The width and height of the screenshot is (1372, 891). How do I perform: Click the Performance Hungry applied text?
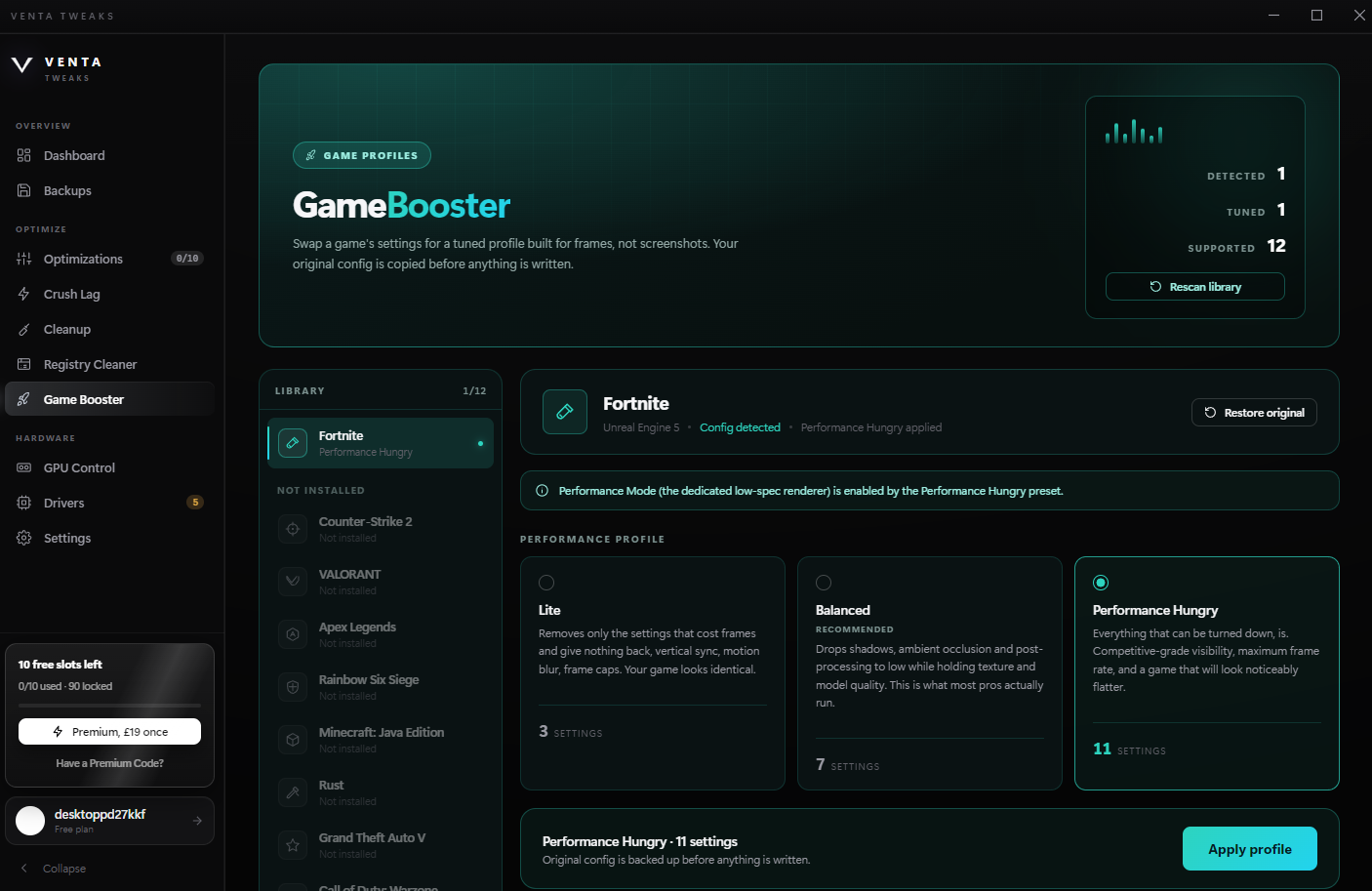[871, 427]
